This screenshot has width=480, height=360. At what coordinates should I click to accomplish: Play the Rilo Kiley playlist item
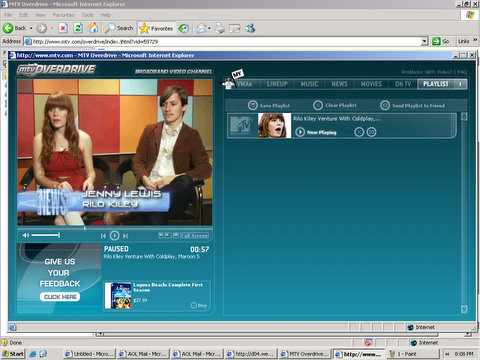[x=300, y=132]
